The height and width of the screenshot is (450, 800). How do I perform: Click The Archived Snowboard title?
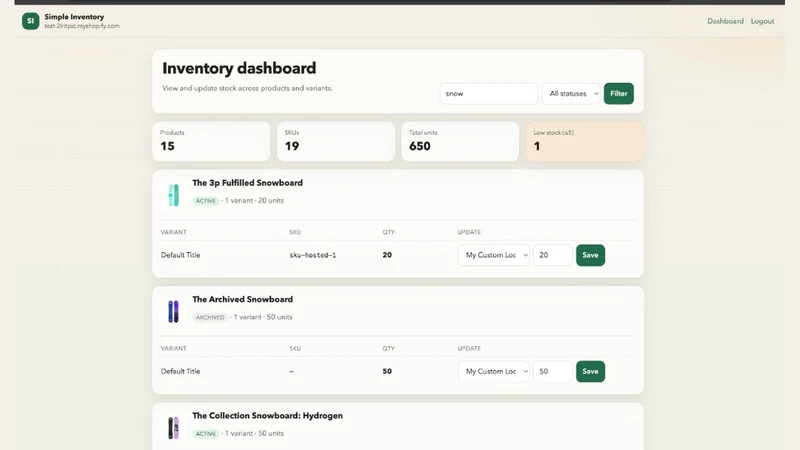click(242, 299)
